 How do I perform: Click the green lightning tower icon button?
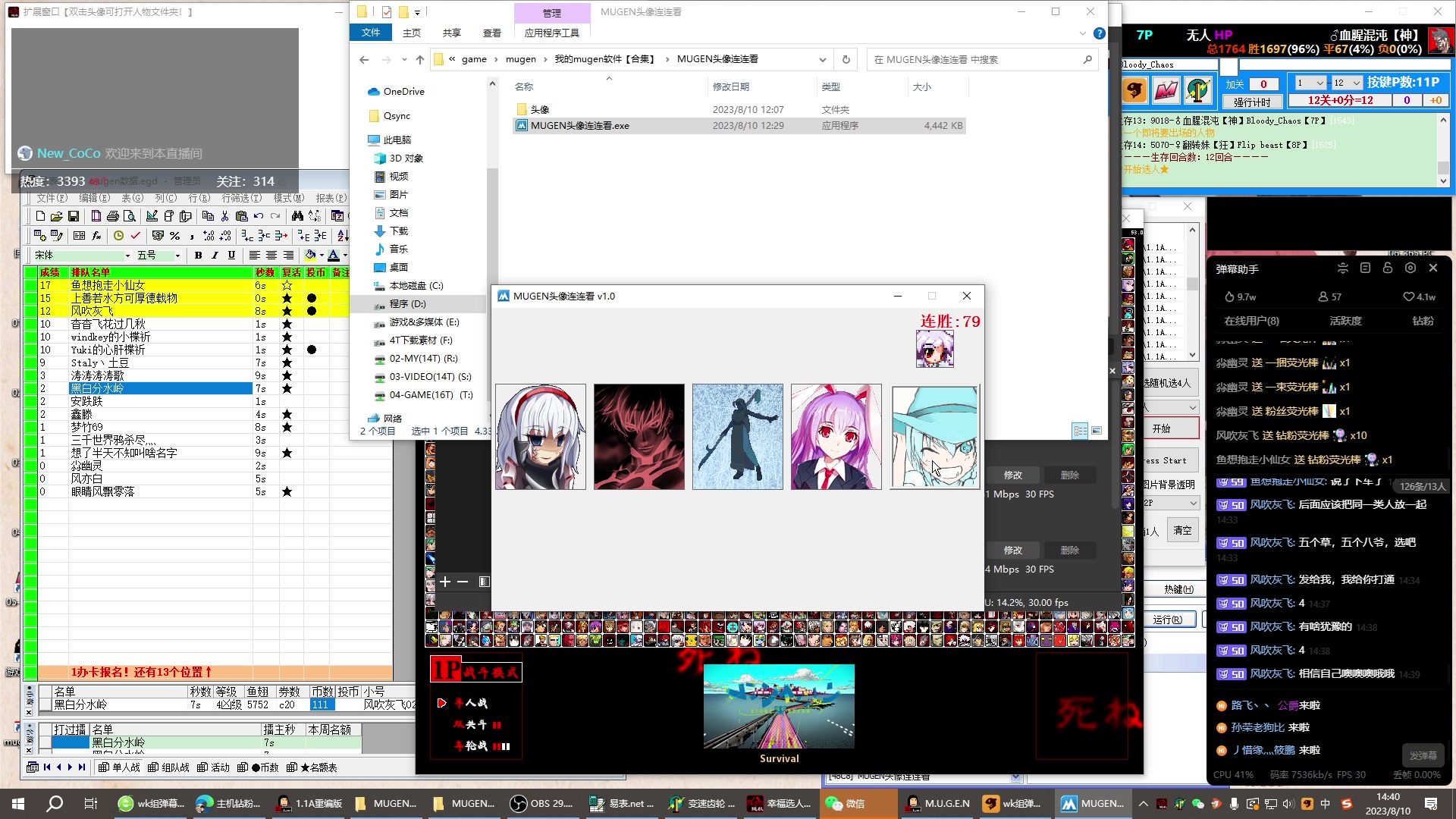click(x=1198, y=91)
